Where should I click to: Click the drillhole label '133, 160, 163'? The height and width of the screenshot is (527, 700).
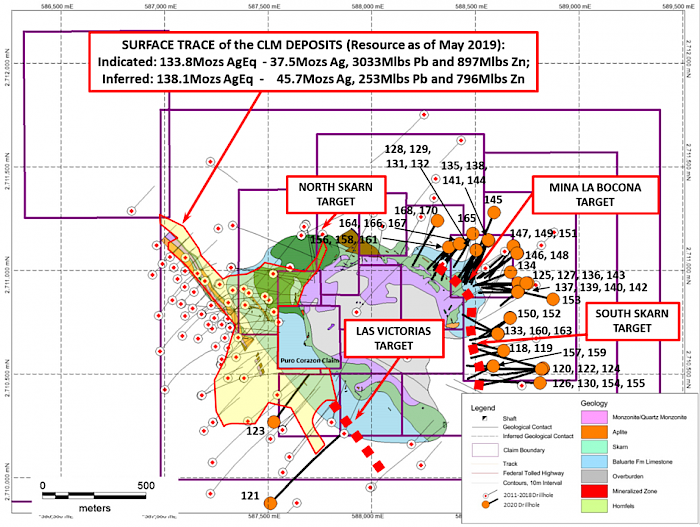point(538,331)
